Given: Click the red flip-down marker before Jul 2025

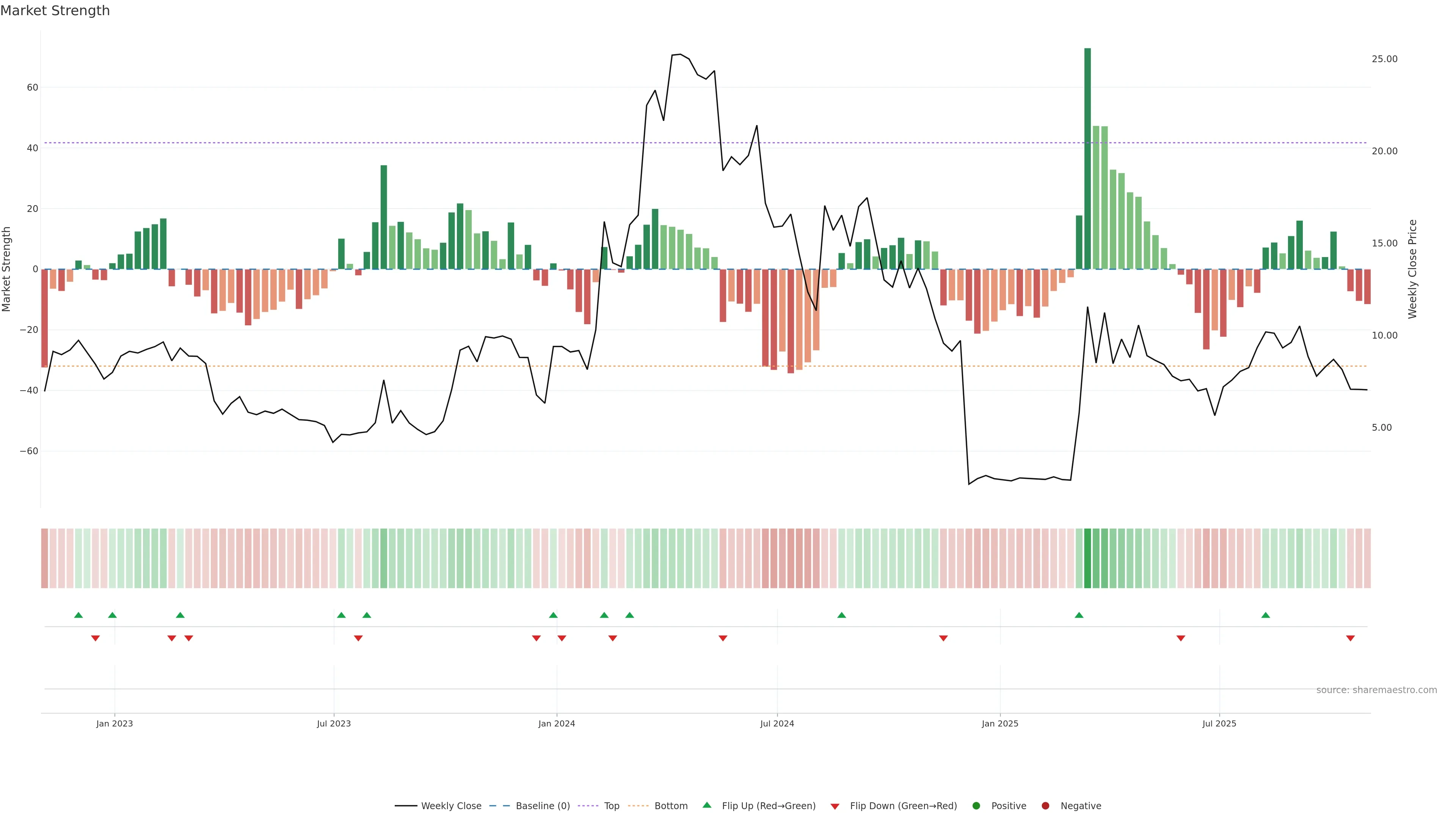Looking at the screenshot, I should (1181, 638).
